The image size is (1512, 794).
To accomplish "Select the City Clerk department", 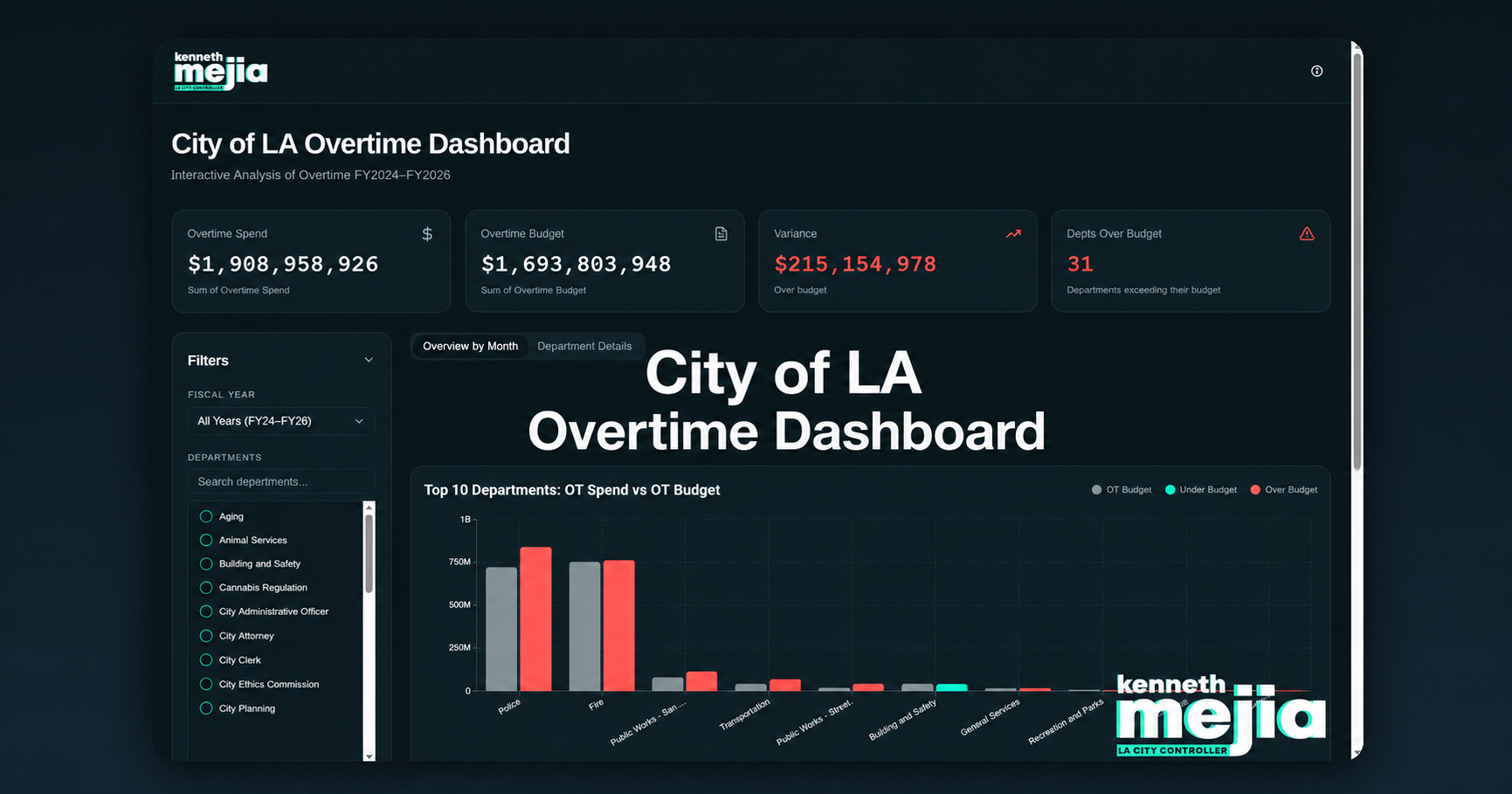I will 206,660.
